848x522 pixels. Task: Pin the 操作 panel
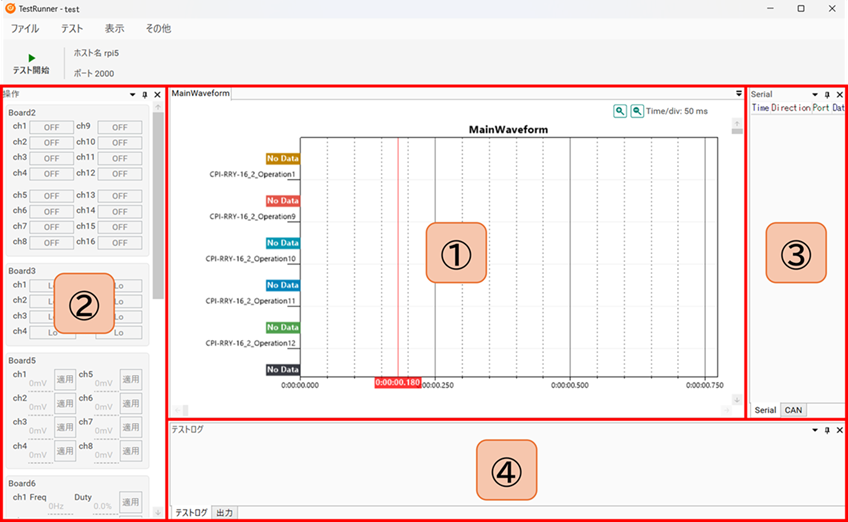click(145, 94)
